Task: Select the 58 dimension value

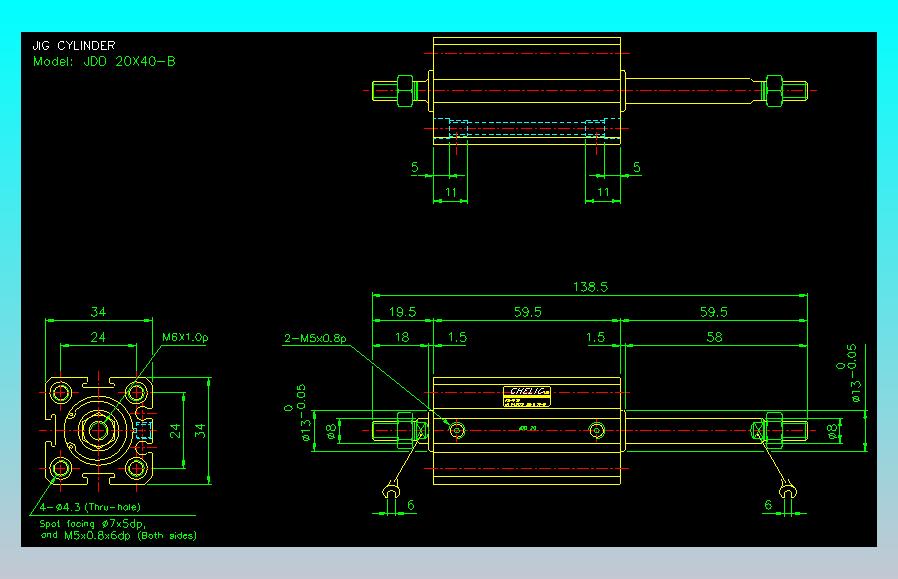Action: 714,337
